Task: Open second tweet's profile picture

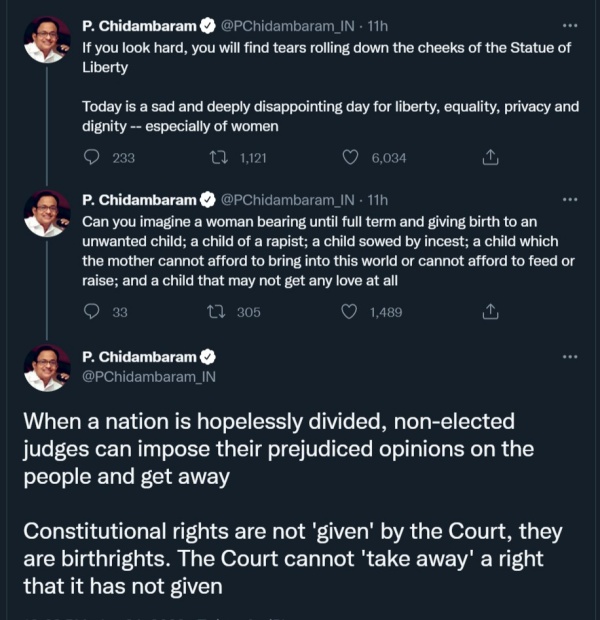Action: tap(47, 212)
